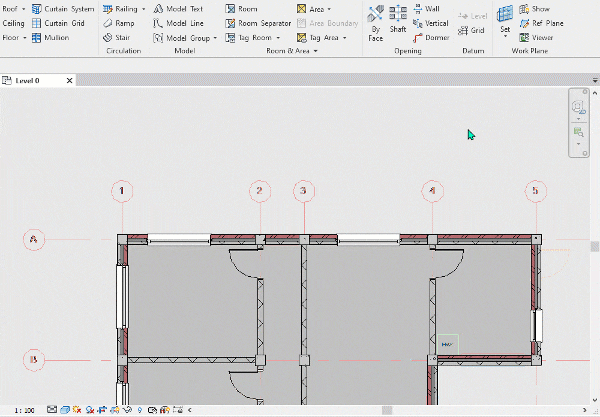Select the Room Separator tool

258,23
